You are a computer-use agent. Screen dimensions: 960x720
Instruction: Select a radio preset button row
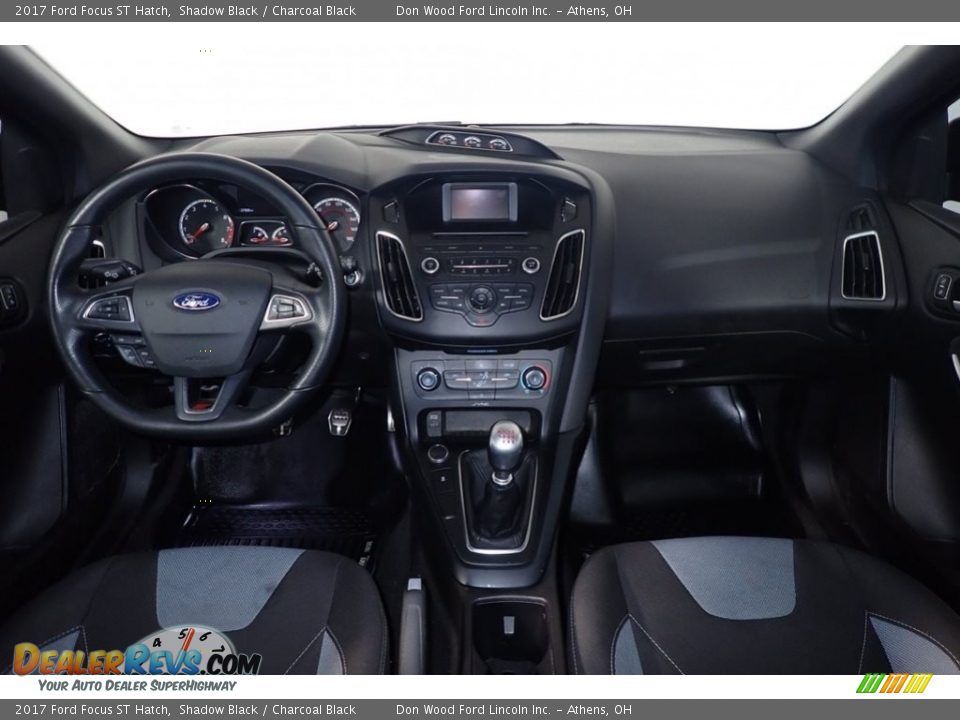479,263
